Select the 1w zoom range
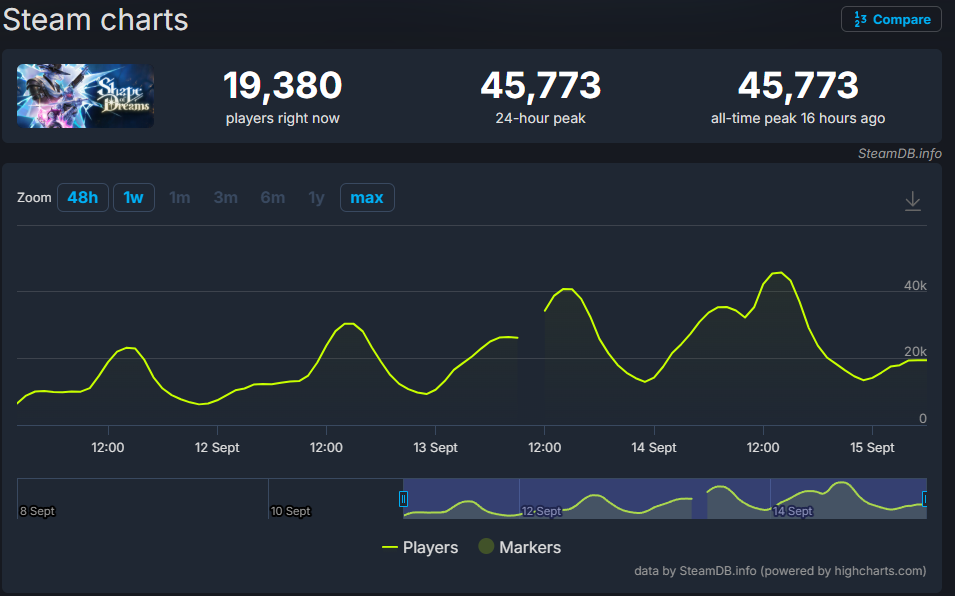 [133, 198]
